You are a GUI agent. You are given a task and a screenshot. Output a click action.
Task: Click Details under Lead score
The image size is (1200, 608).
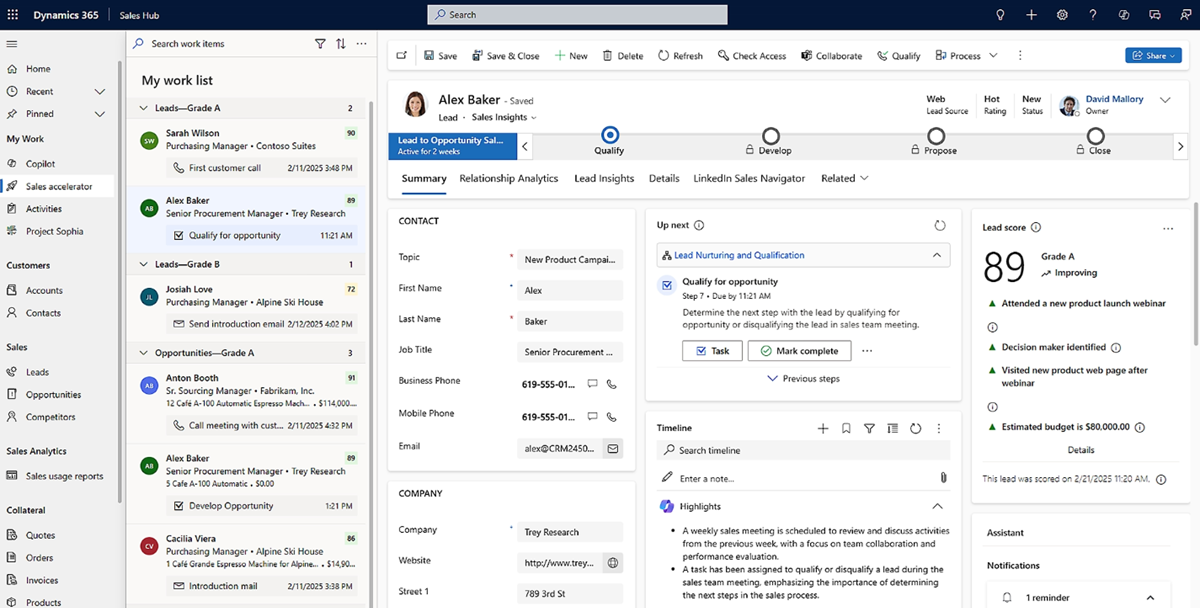pyautogui.click(x=1081, y=450)
